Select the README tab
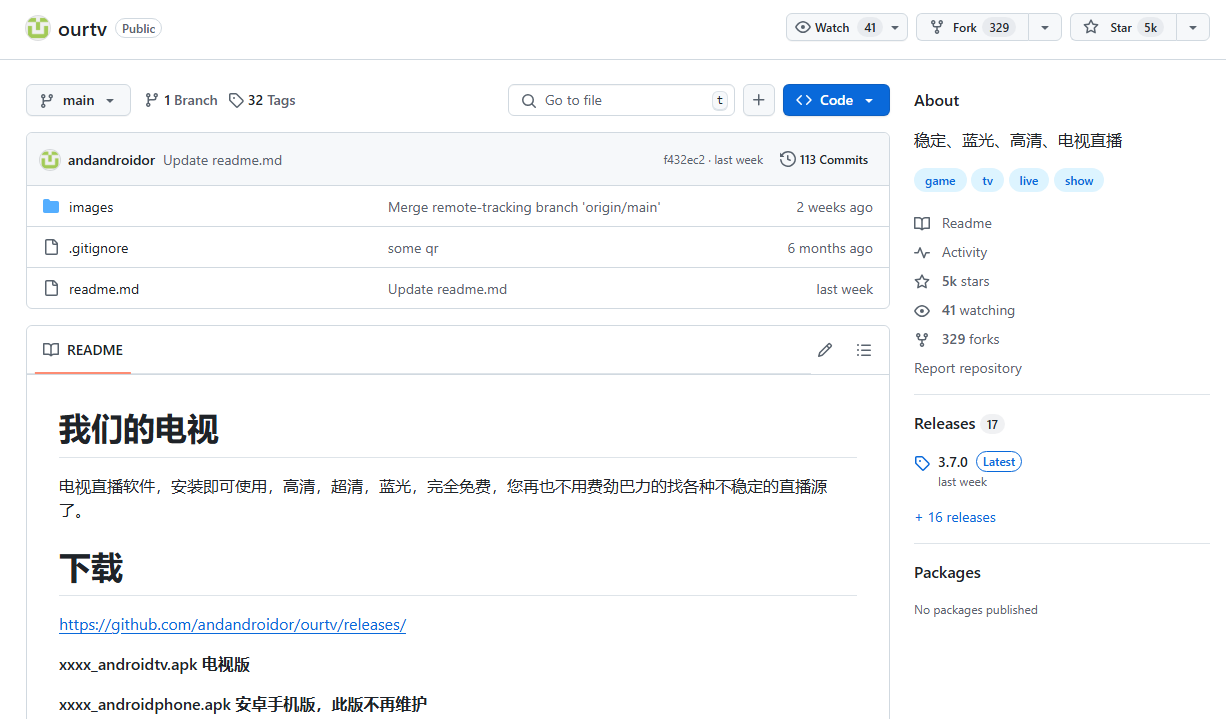This screenshot has height=719, width=1226. [x=83, y=350]
